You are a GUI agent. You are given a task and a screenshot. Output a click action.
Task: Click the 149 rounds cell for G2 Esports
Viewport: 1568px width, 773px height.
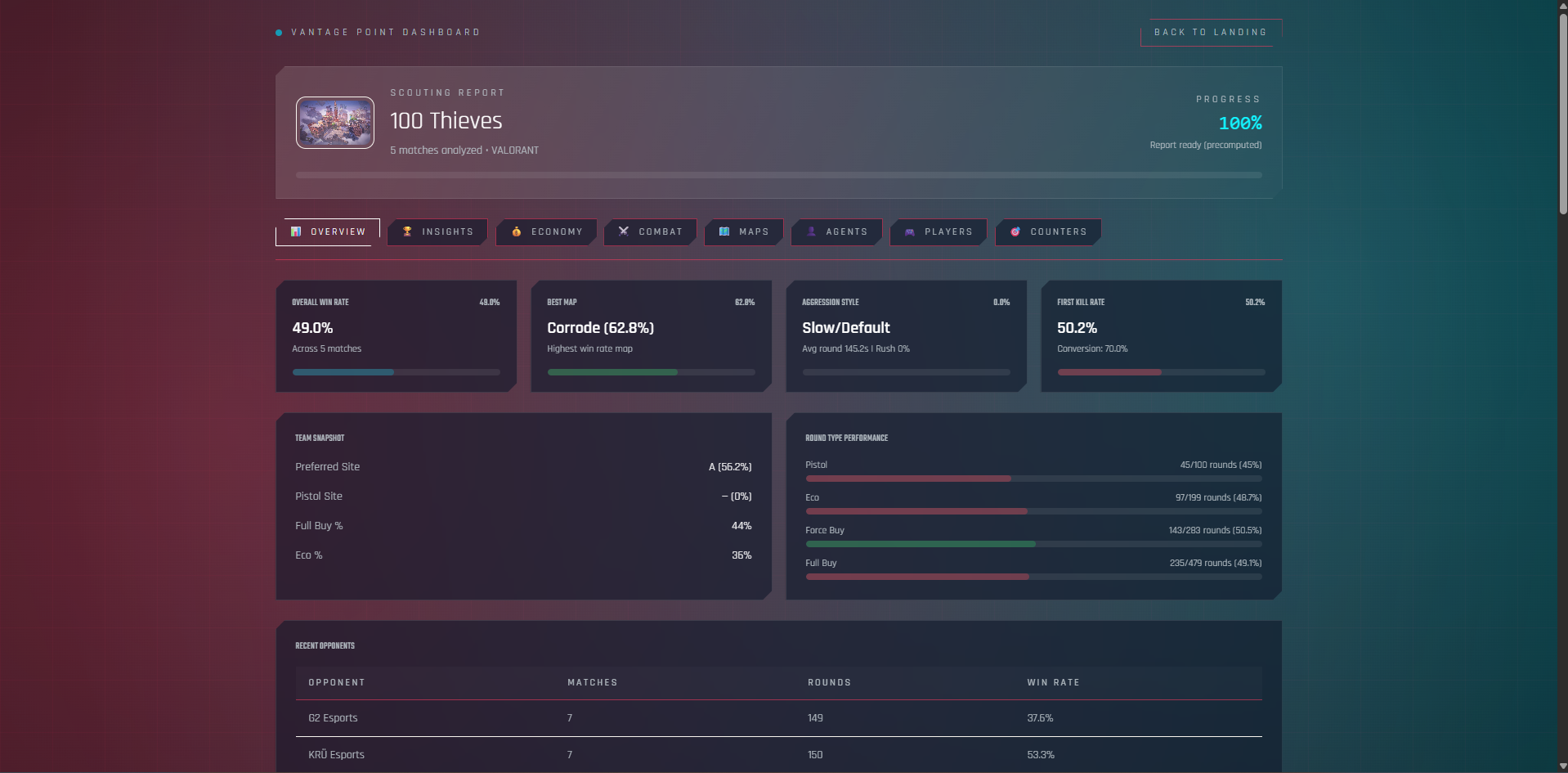(x=815, y=718)
